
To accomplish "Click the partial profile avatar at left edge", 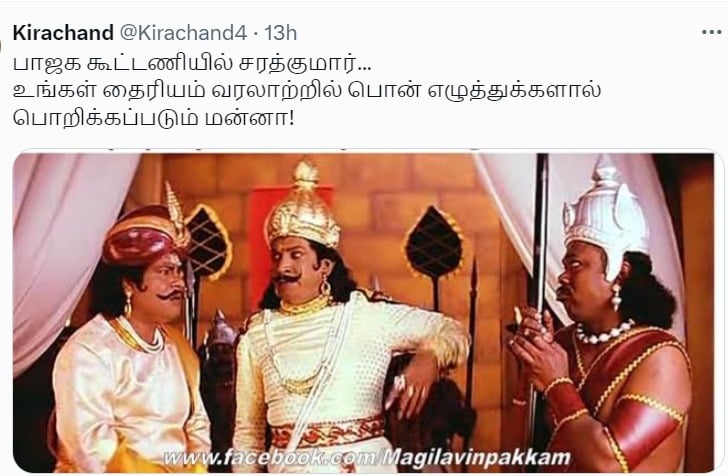I will tap(1, 46).
